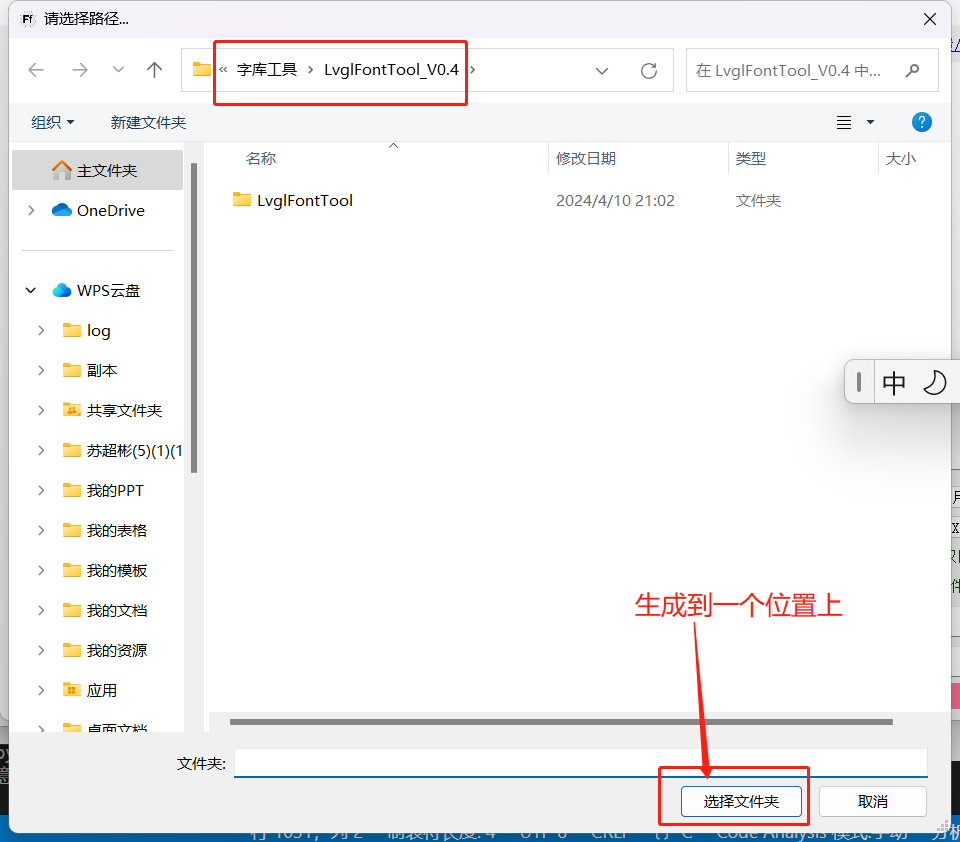
Task: Expand the 我的PPT folder node
Action: coord(41,491)
